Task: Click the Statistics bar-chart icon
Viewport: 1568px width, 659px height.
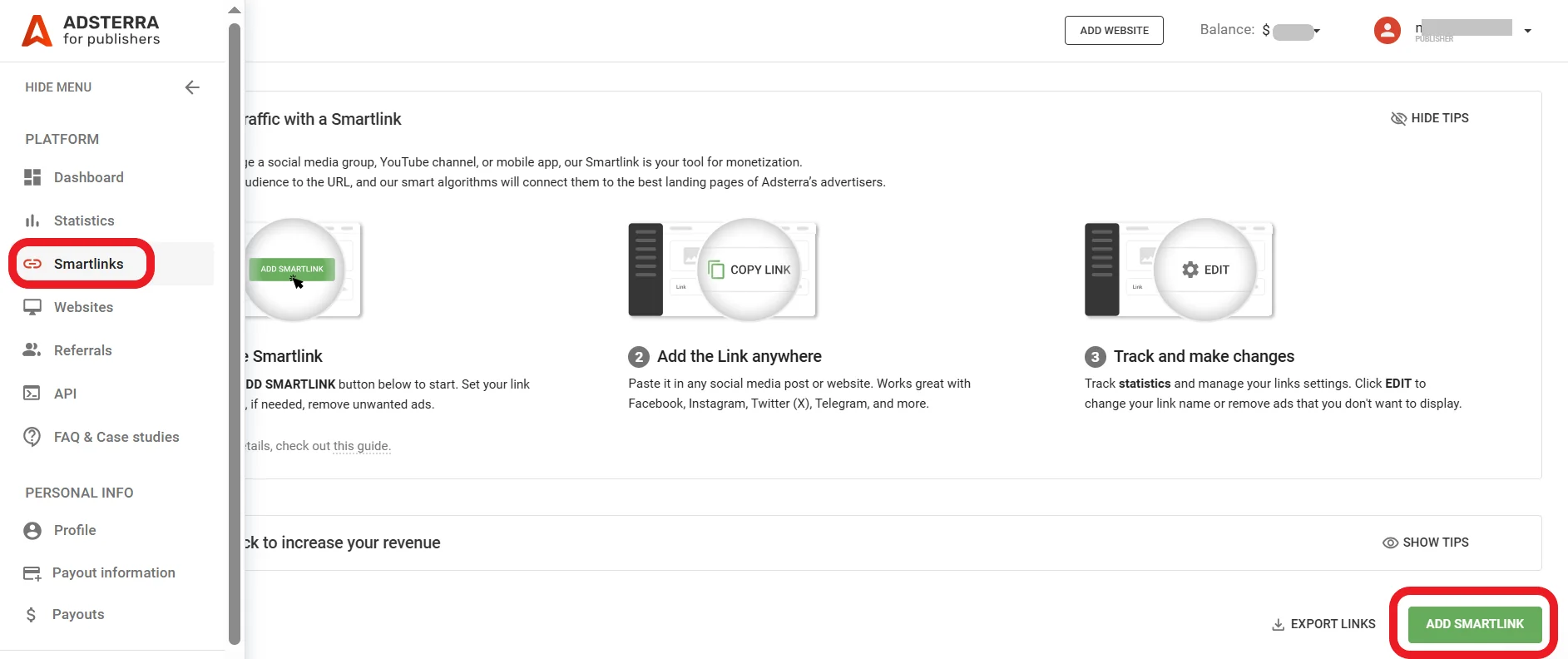Action: (x=32, y=220)
